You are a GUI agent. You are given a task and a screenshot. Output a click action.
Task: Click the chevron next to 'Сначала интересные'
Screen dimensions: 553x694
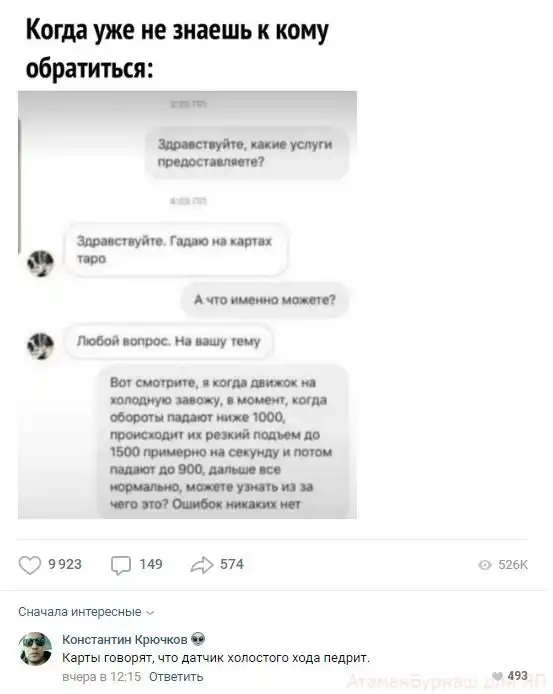click(150, 613)
